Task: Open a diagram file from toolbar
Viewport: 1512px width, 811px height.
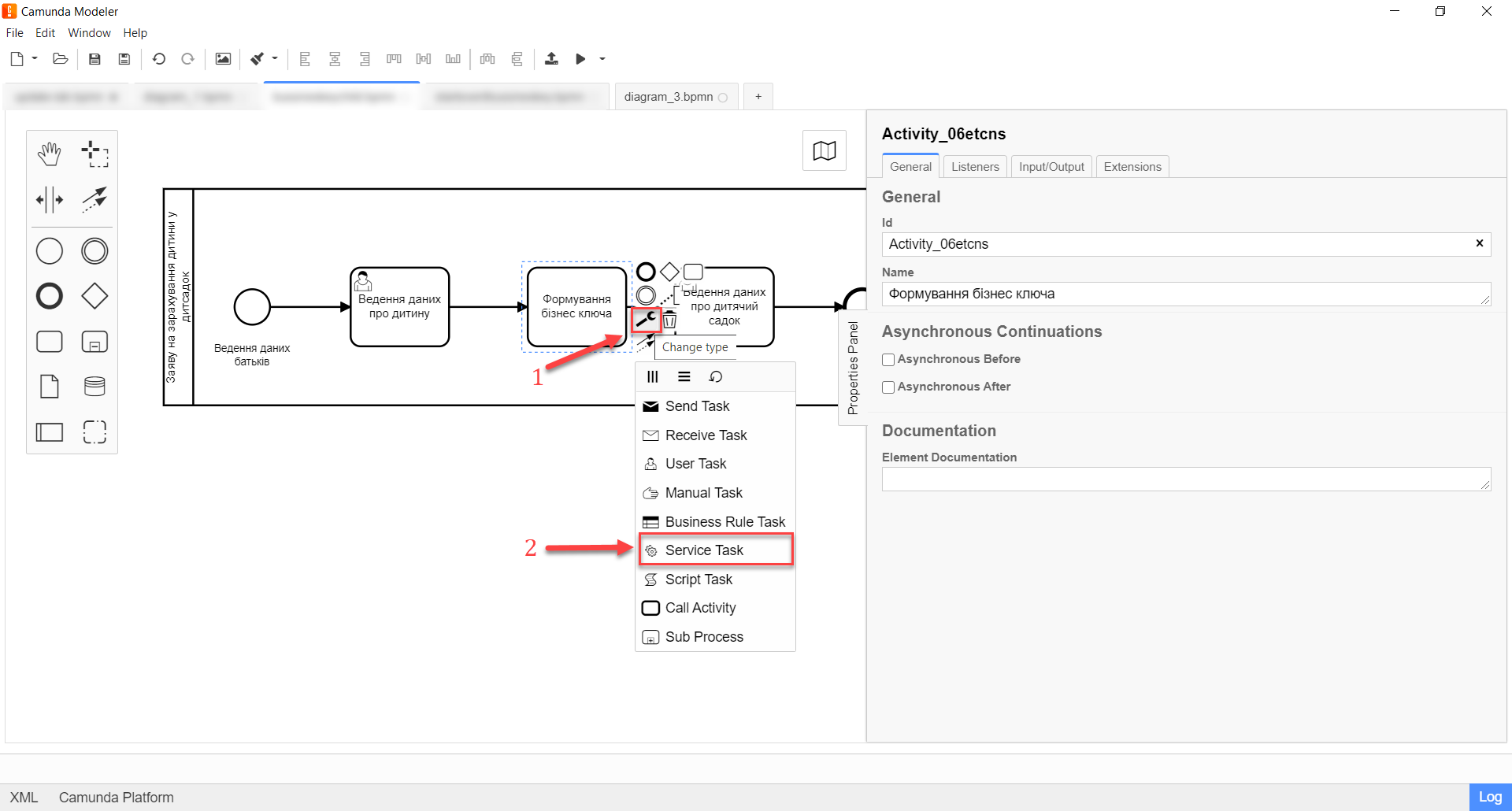Action: coord(61,59)
